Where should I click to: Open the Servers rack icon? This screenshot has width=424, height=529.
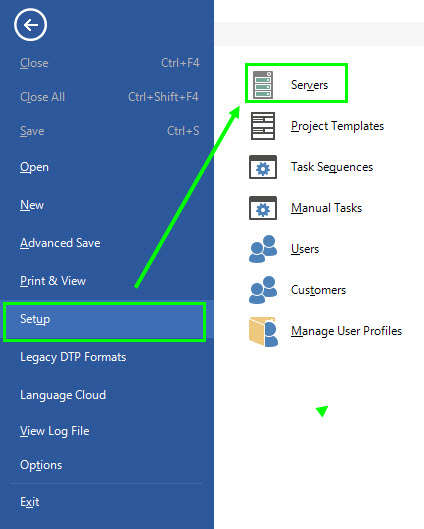click(x=263, y=84)
